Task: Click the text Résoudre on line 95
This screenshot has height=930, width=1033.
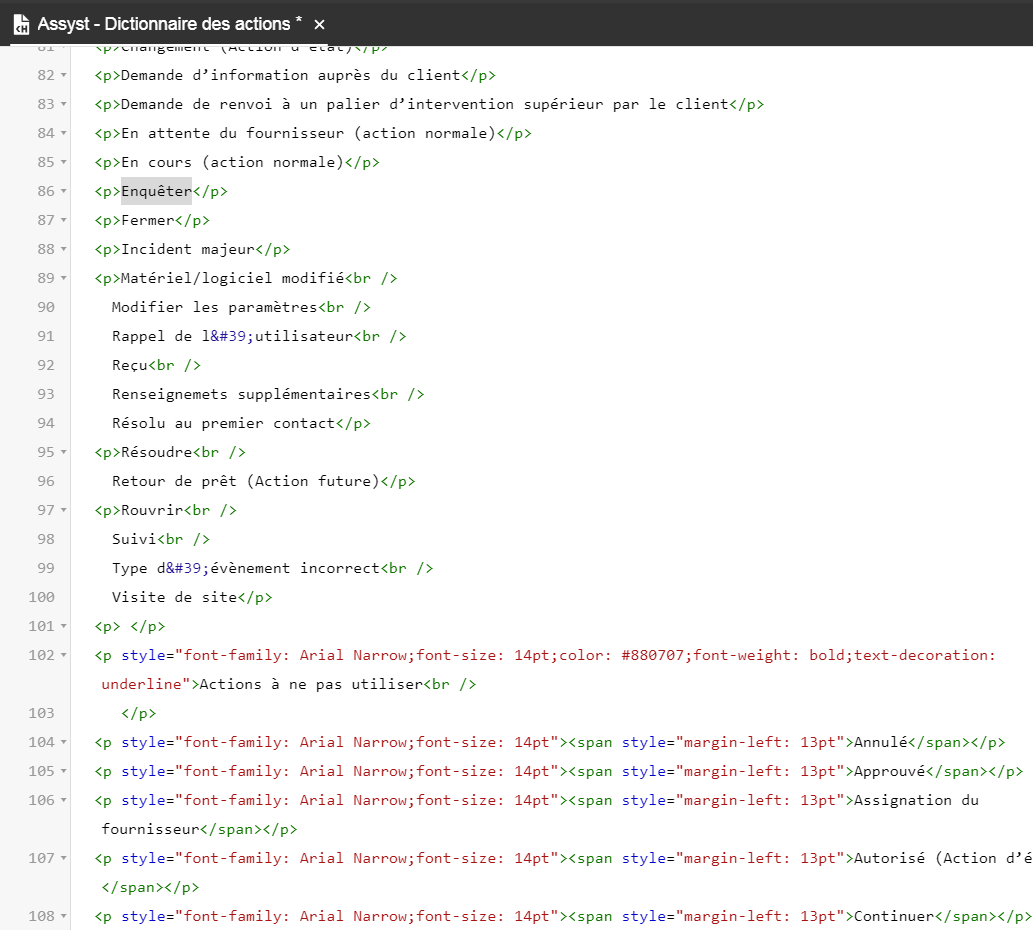Action: tap(157, 452)
